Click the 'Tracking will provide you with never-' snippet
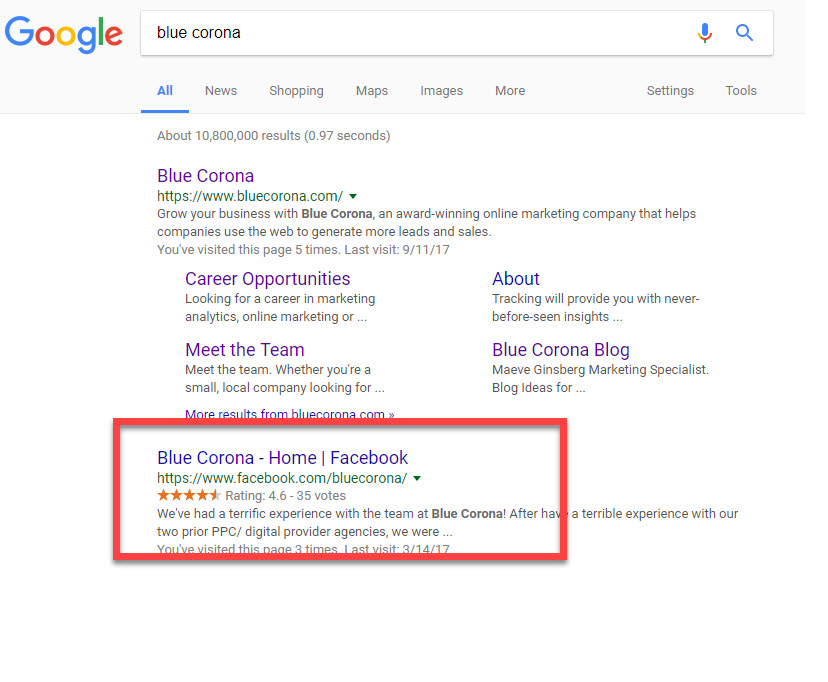The height and width of the screenshot is (682, 828). click(x=596, y=308)
